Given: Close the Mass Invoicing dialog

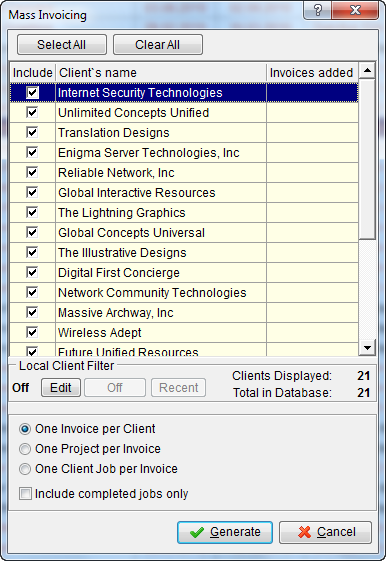Looking at the screenshot, I should pos(355,10).
